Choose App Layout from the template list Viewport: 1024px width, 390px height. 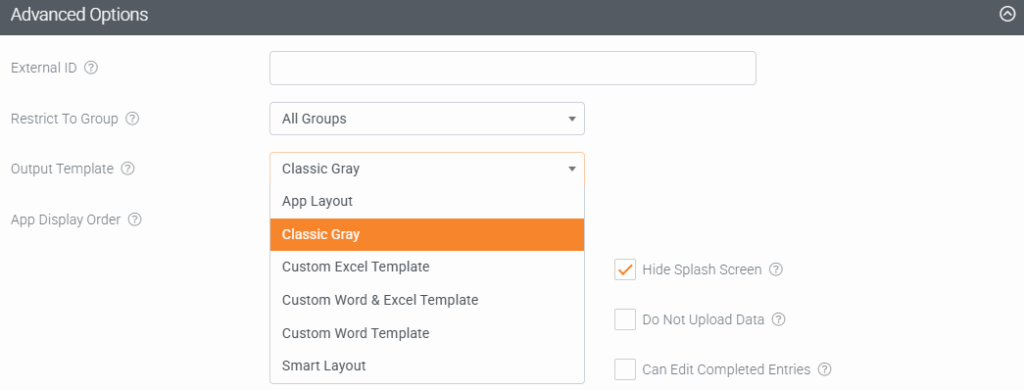click(x=427, y=201)
